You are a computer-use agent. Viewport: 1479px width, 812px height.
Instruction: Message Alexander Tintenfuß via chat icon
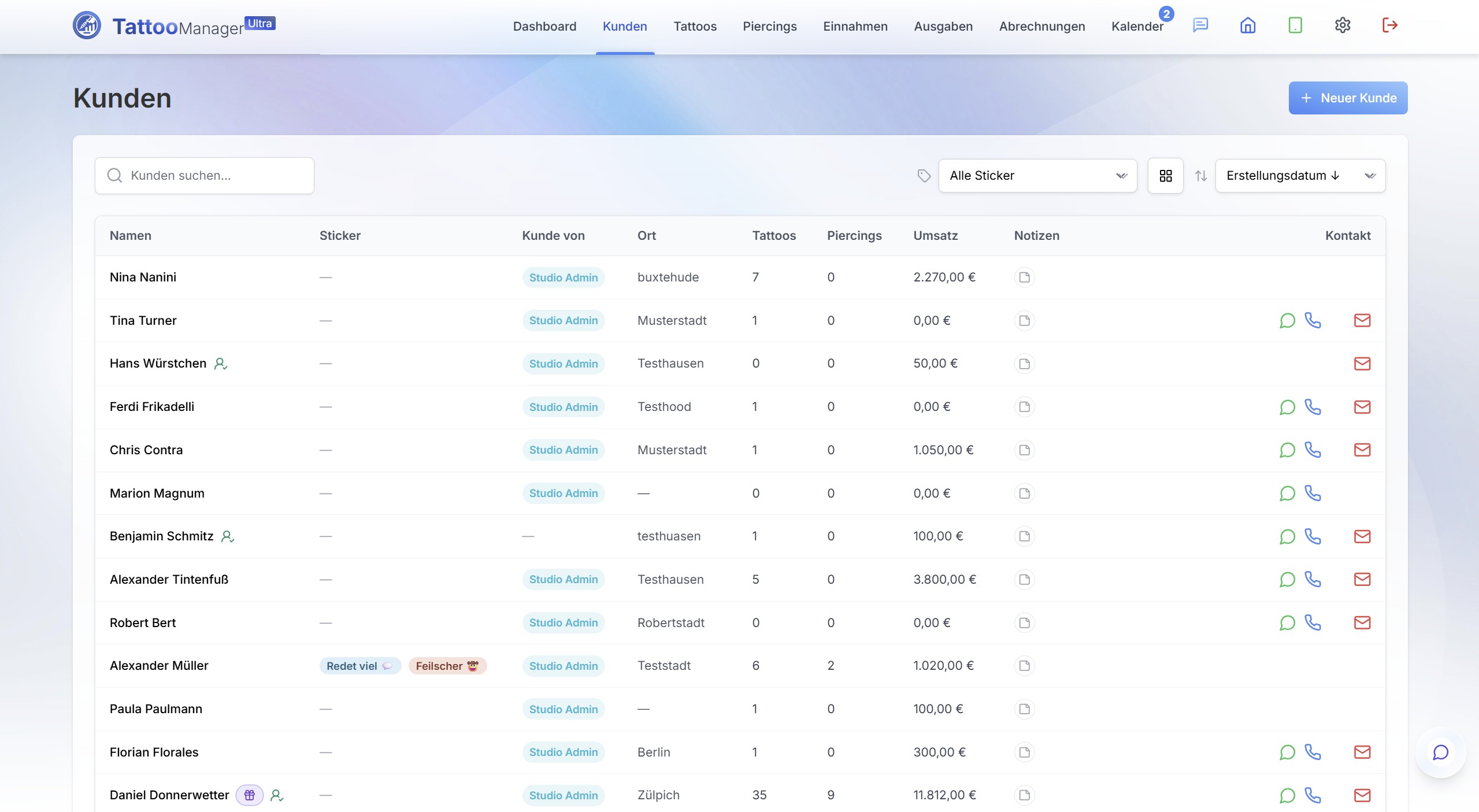[x=1287, y=580]
